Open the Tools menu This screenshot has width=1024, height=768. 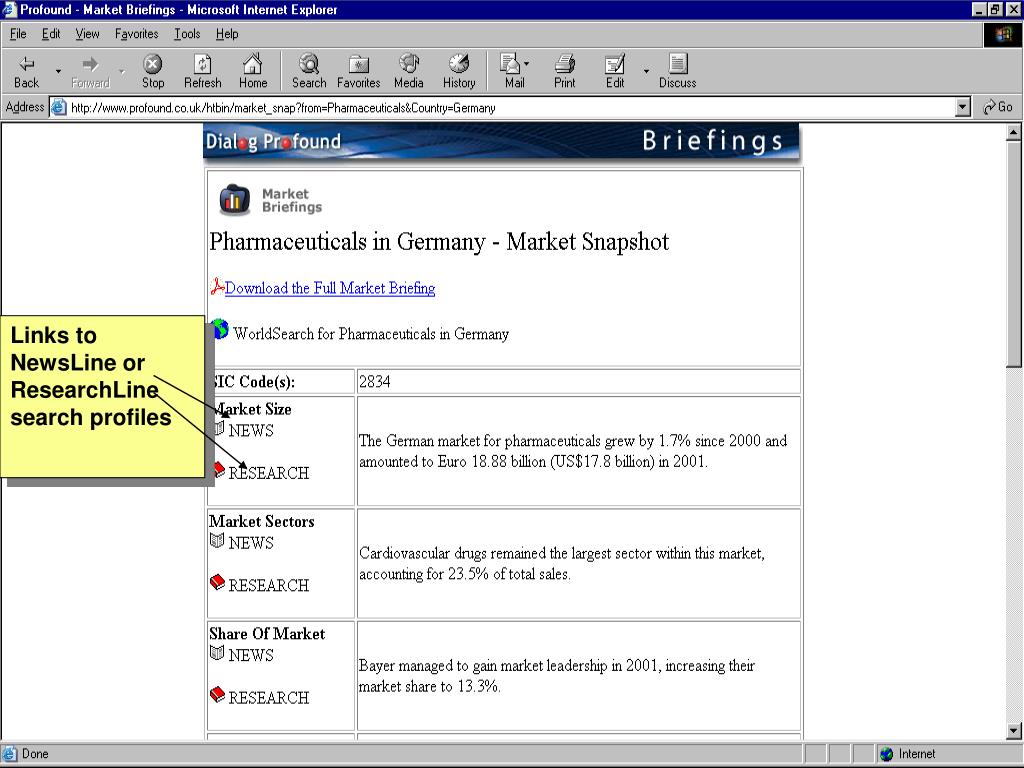[x=187, y=34]
